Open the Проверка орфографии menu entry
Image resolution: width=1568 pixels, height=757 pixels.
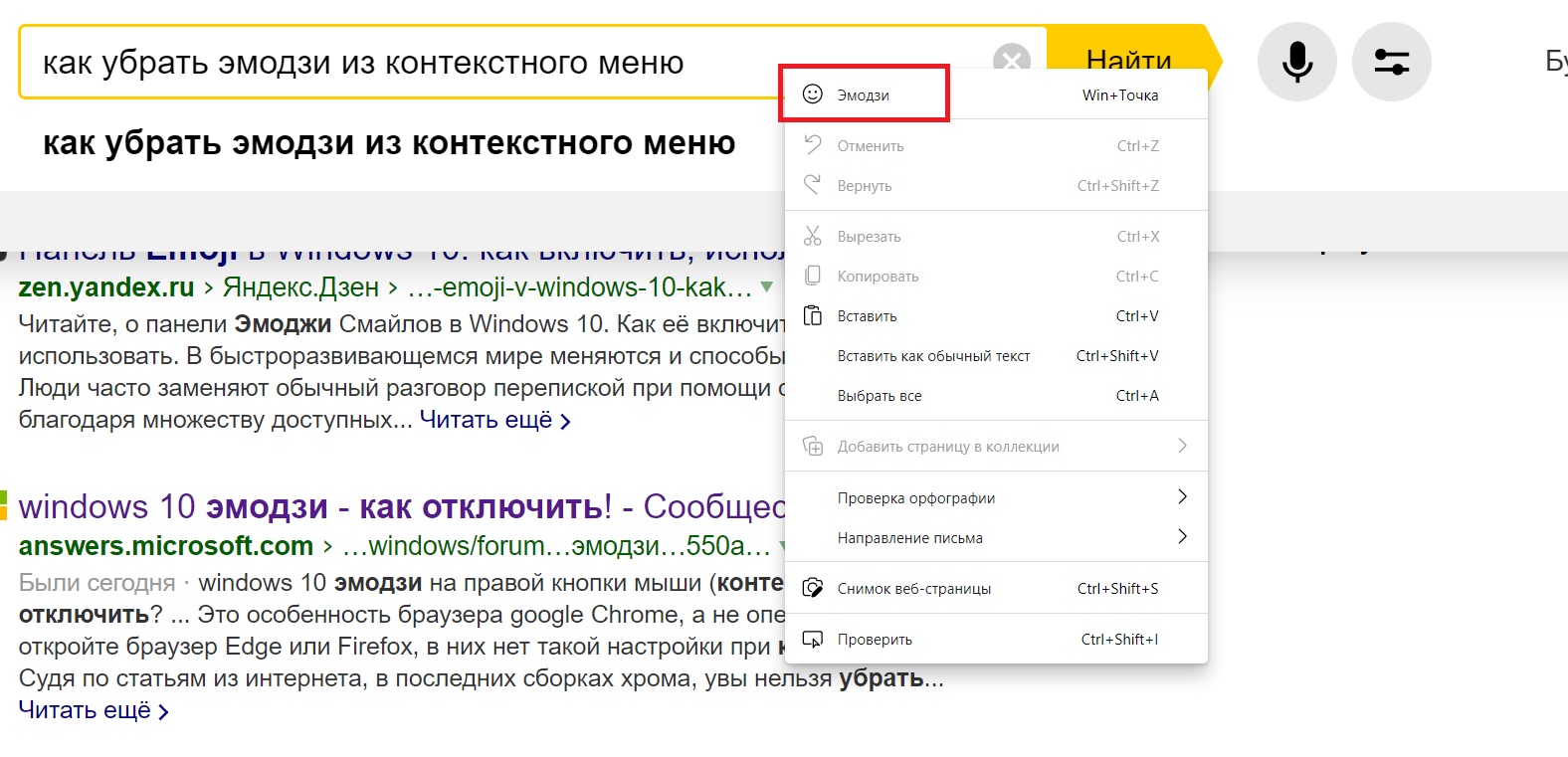coord(996,497)
